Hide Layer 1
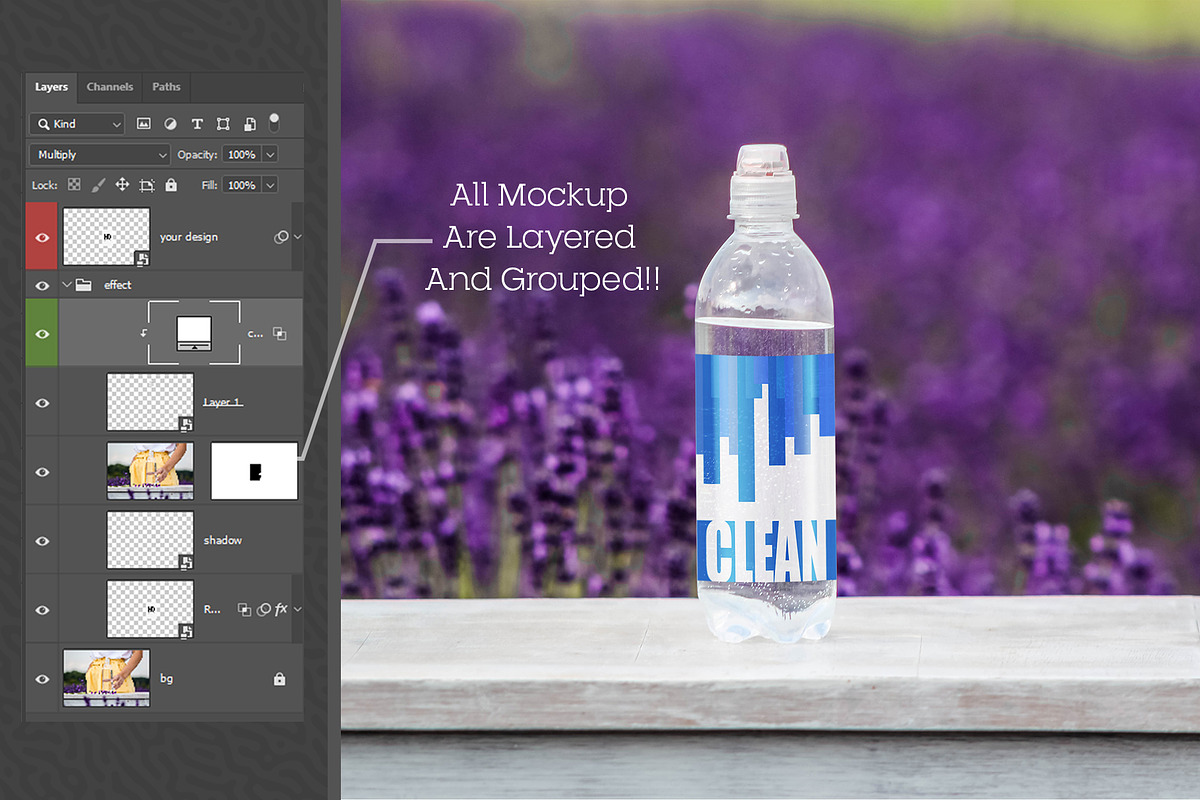This screenshot has width=1200, height=800. tap(42, 402)
